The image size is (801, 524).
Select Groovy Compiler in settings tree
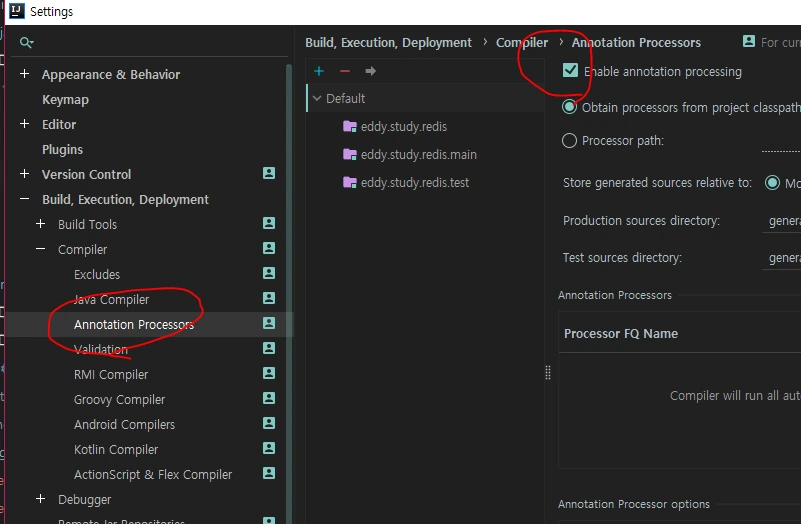(119, 399)
